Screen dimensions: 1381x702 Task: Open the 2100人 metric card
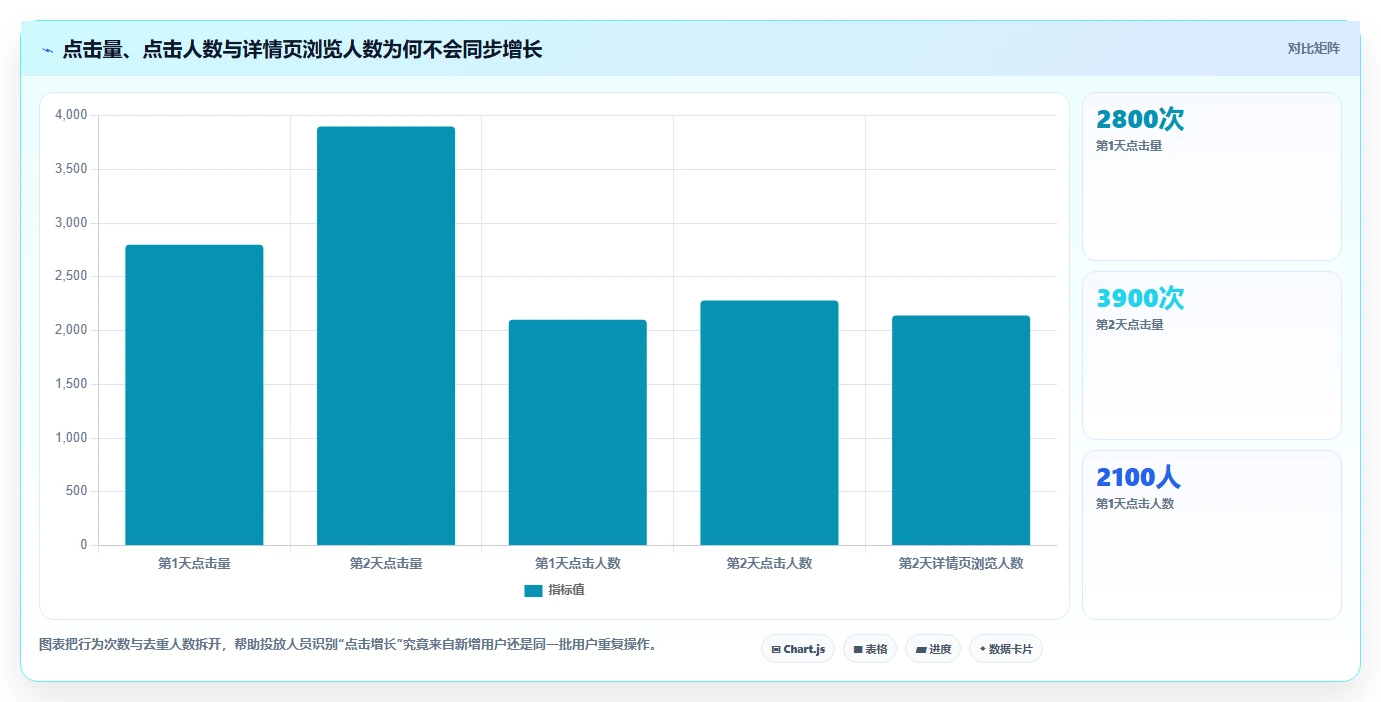coord(1212,535)
